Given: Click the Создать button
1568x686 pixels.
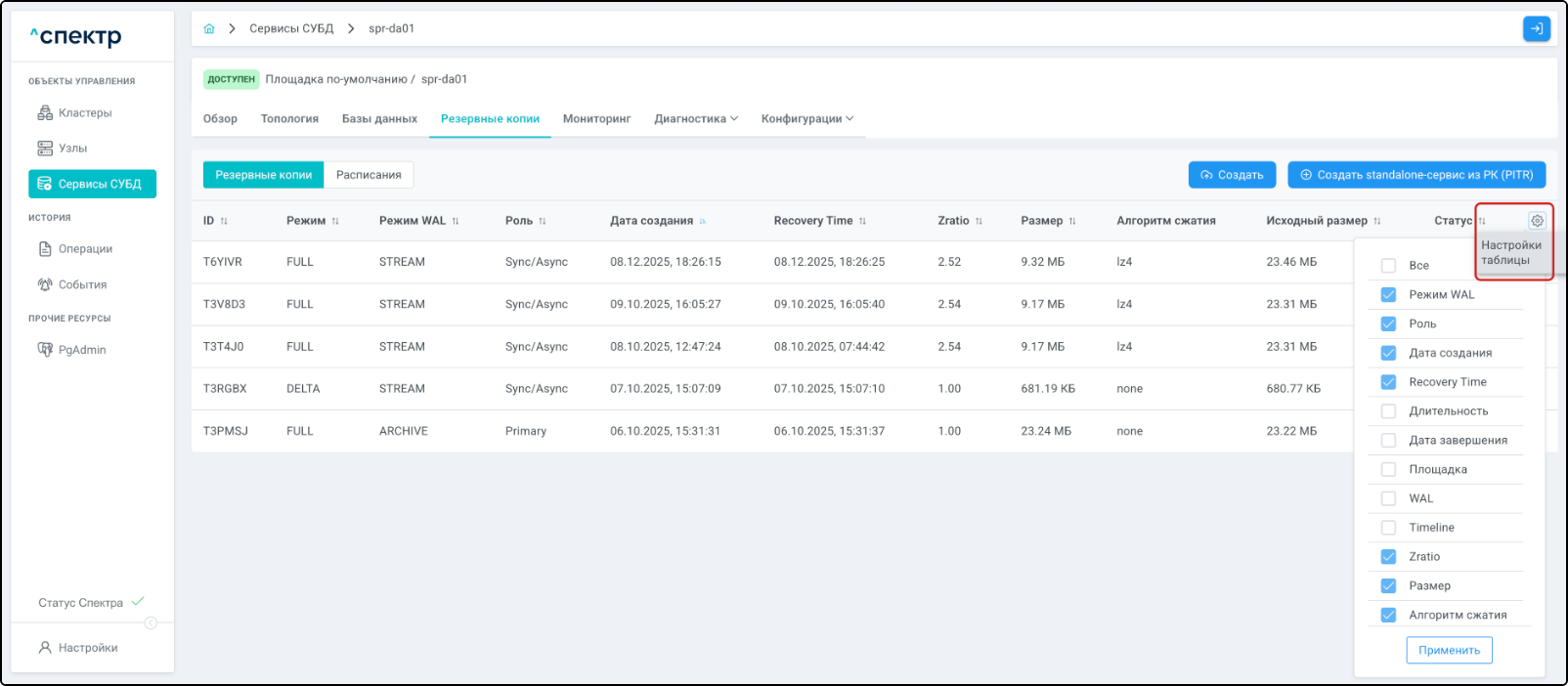Looking at the screenshot, I should pyautogui.click(x=1232, y=175).
